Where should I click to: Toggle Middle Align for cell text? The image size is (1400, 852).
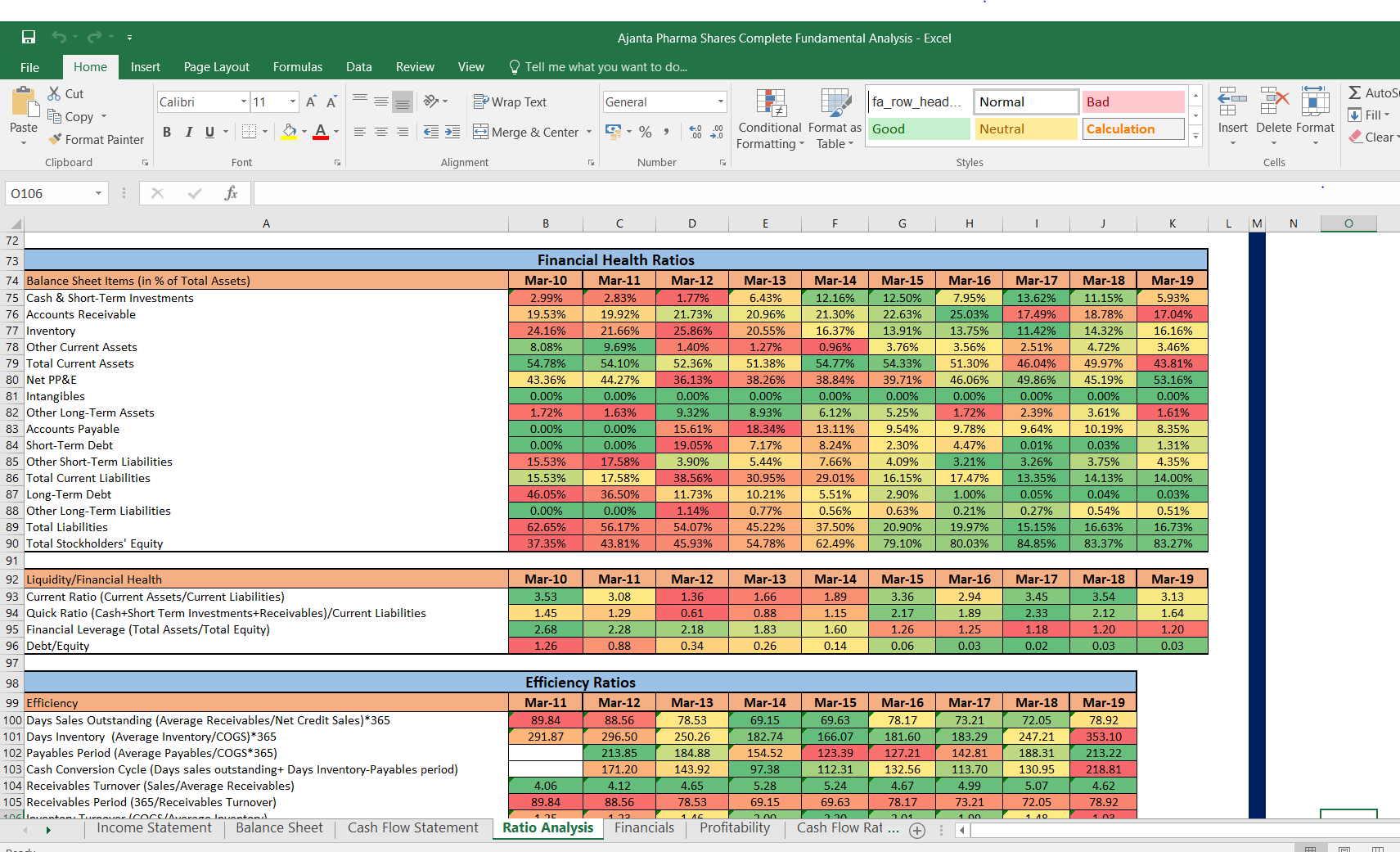(381, 101)
